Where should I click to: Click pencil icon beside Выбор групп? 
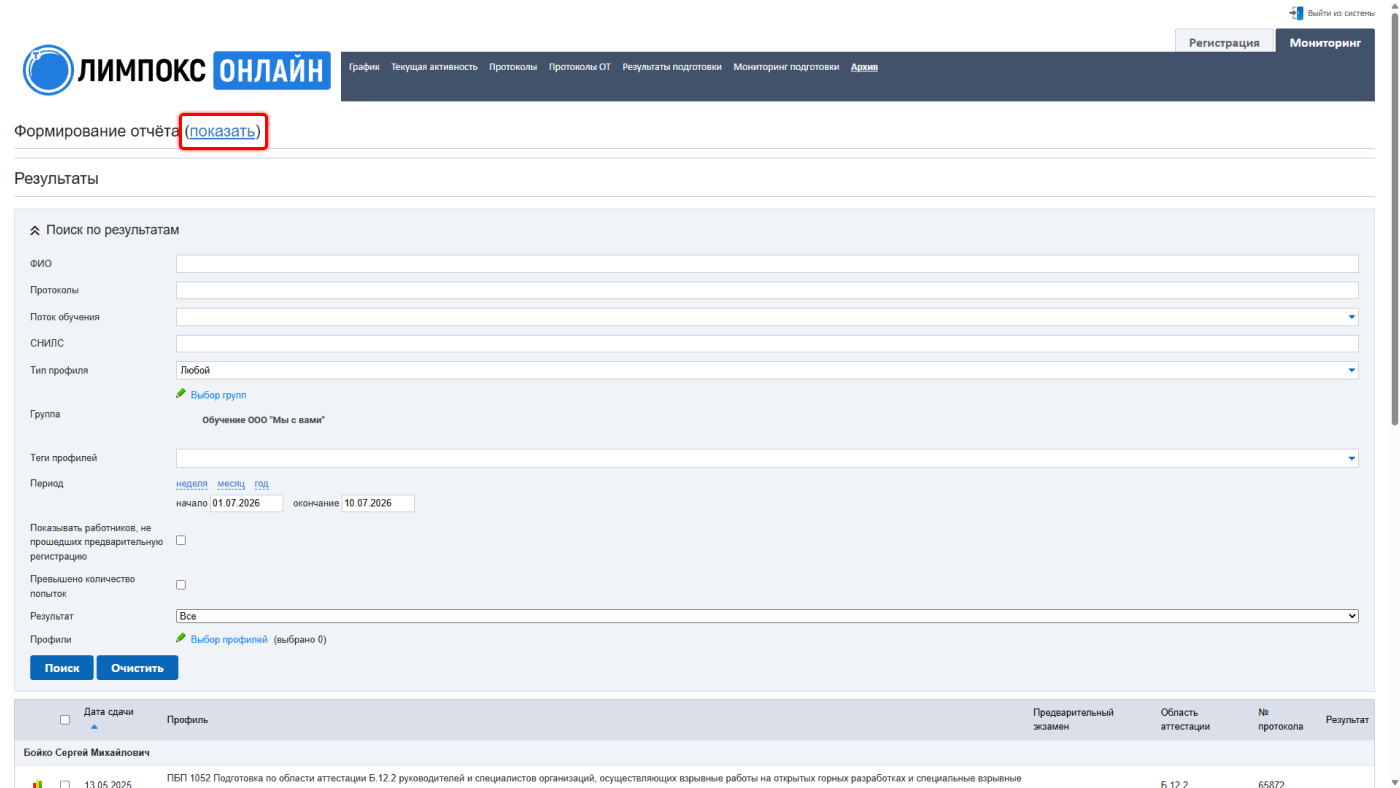pos(181,394)
